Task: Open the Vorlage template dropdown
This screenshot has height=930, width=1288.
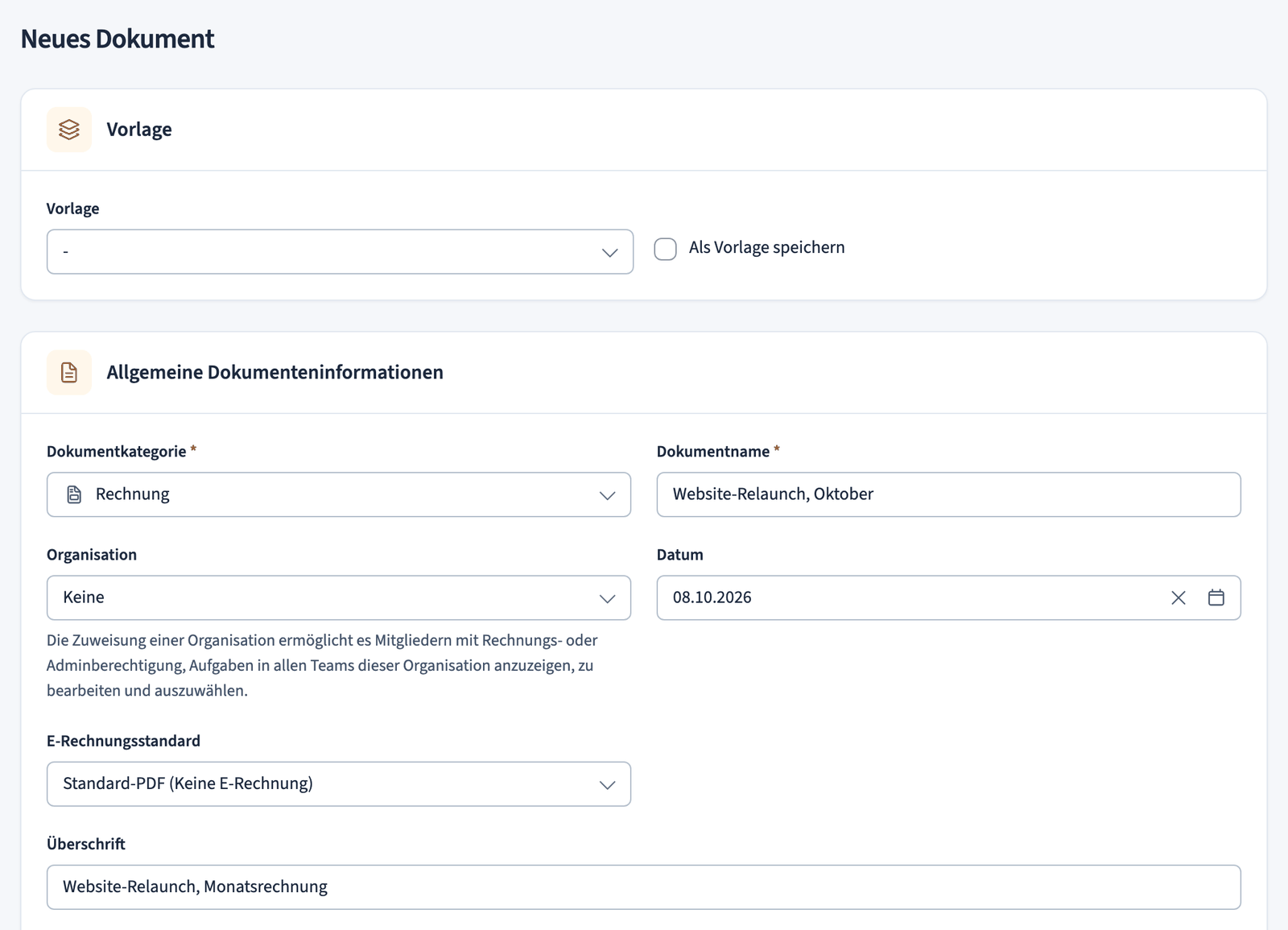Action: point(340,252)
